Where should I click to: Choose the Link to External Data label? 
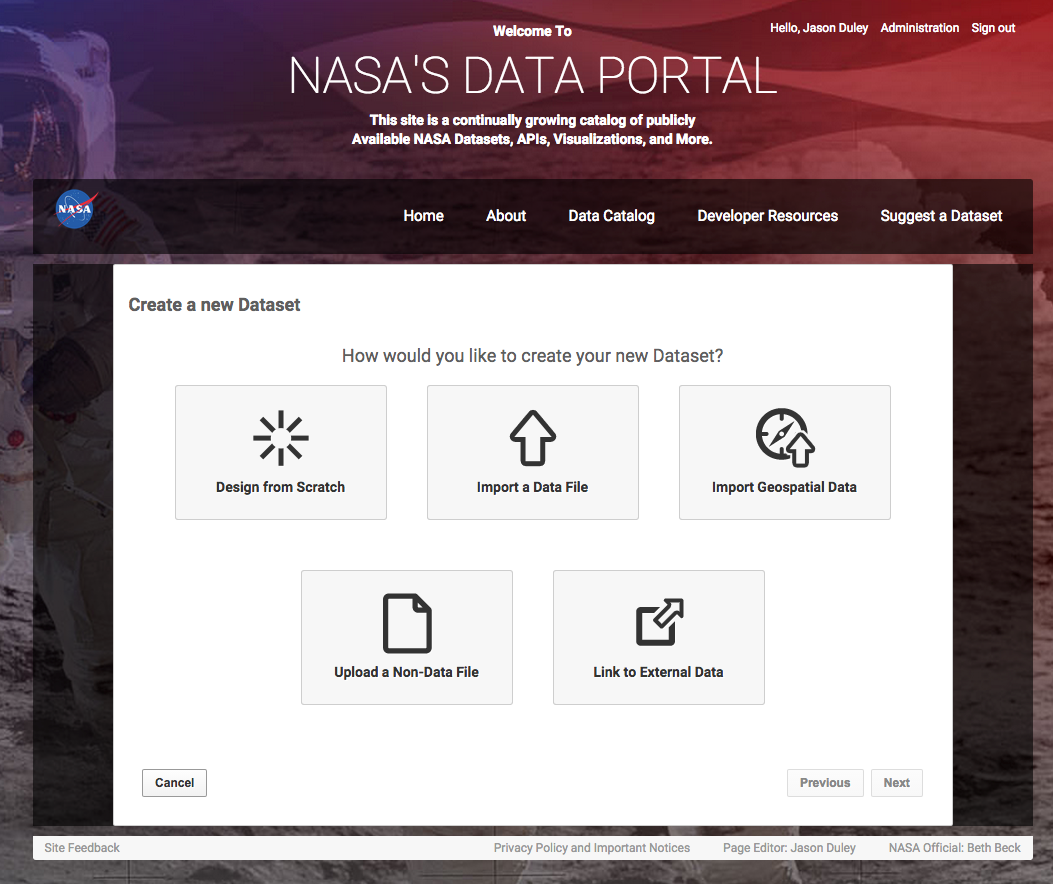coord(658,672)
